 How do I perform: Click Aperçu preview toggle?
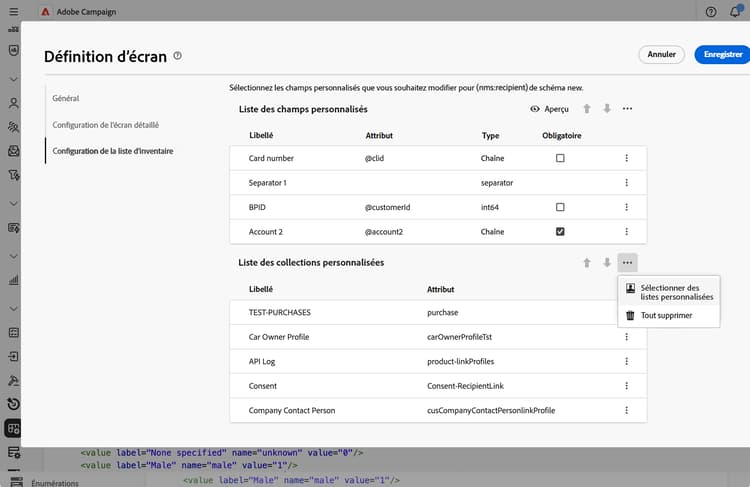[x=550, y=109]
